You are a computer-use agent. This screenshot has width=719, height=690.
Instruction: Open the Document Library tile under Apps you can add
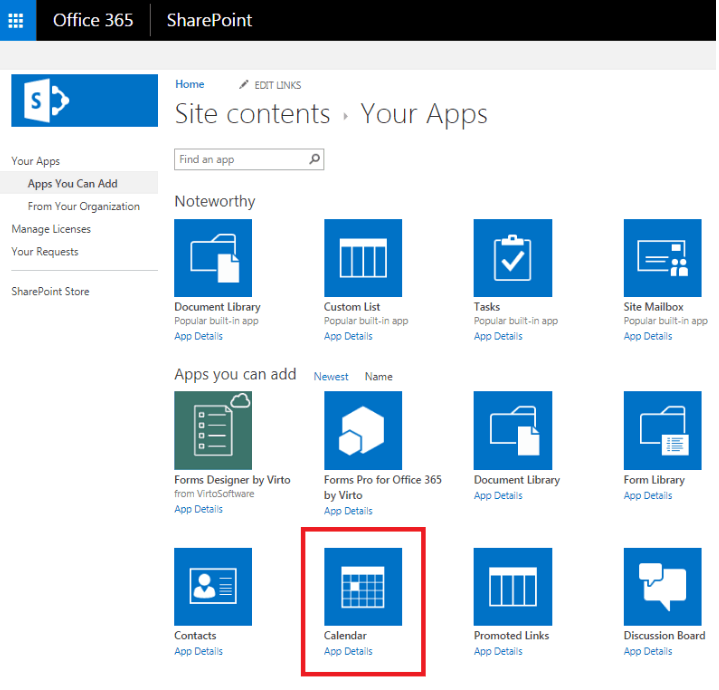(513, 430)
